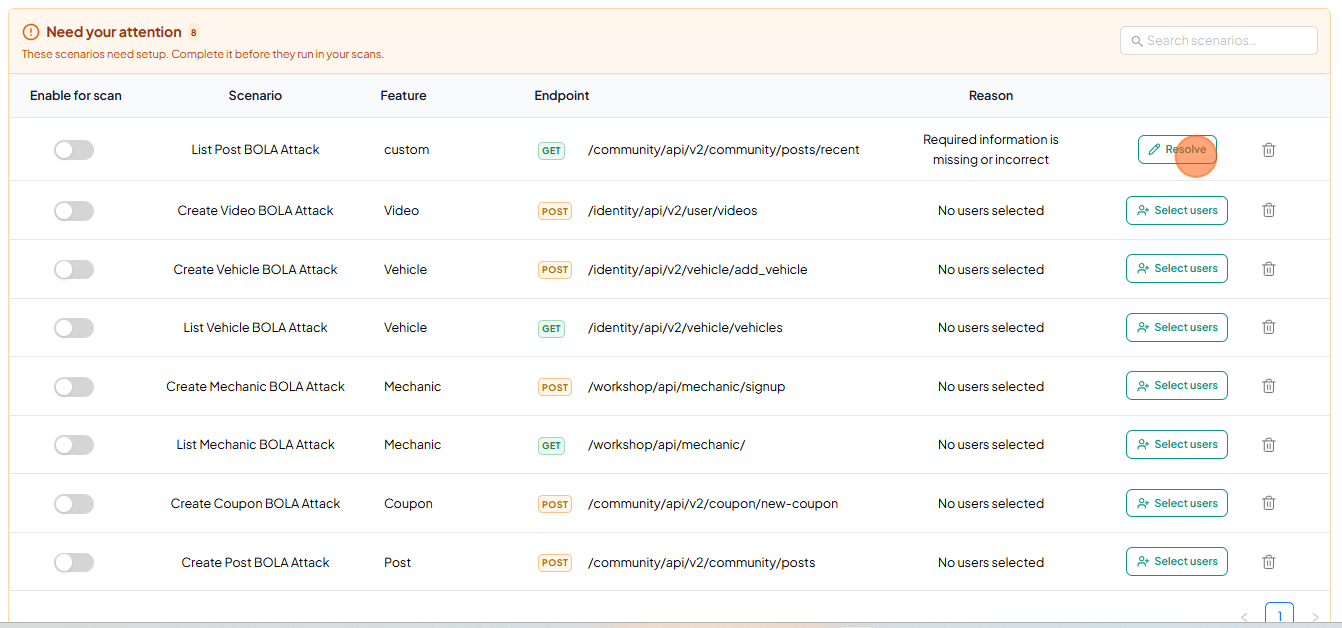Click trash icon for Create Video BOLA Attack
The width and height of the screenshot is (1342, 628).
pos(1268,211)
